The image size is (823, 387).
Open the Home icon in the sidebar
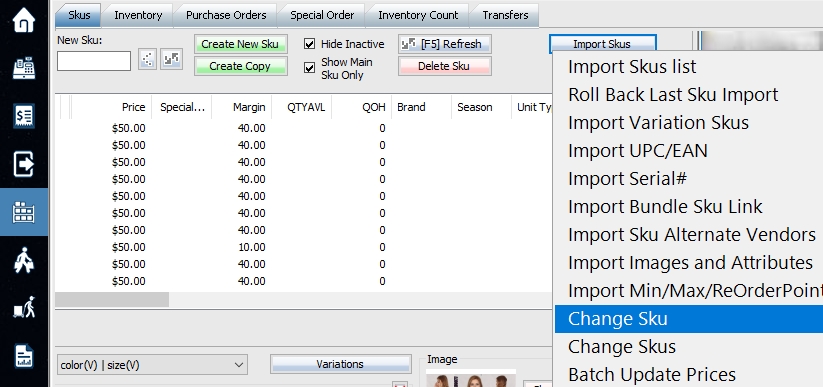point(24,21)
